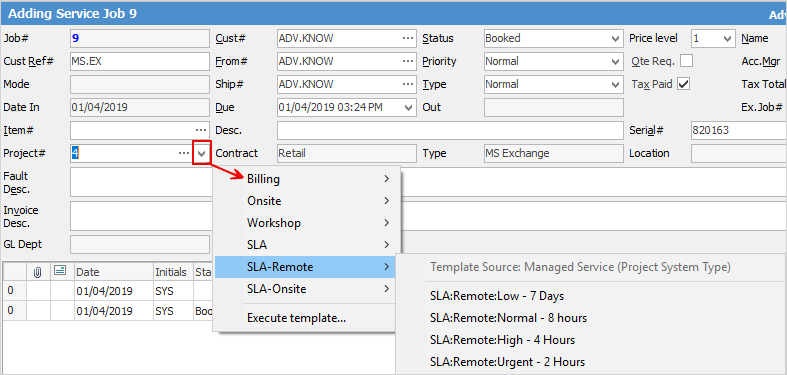This screenshot has height=375, width=787.
Task: Toggle the Qte Req. checkbox
Action: [686, 61]
